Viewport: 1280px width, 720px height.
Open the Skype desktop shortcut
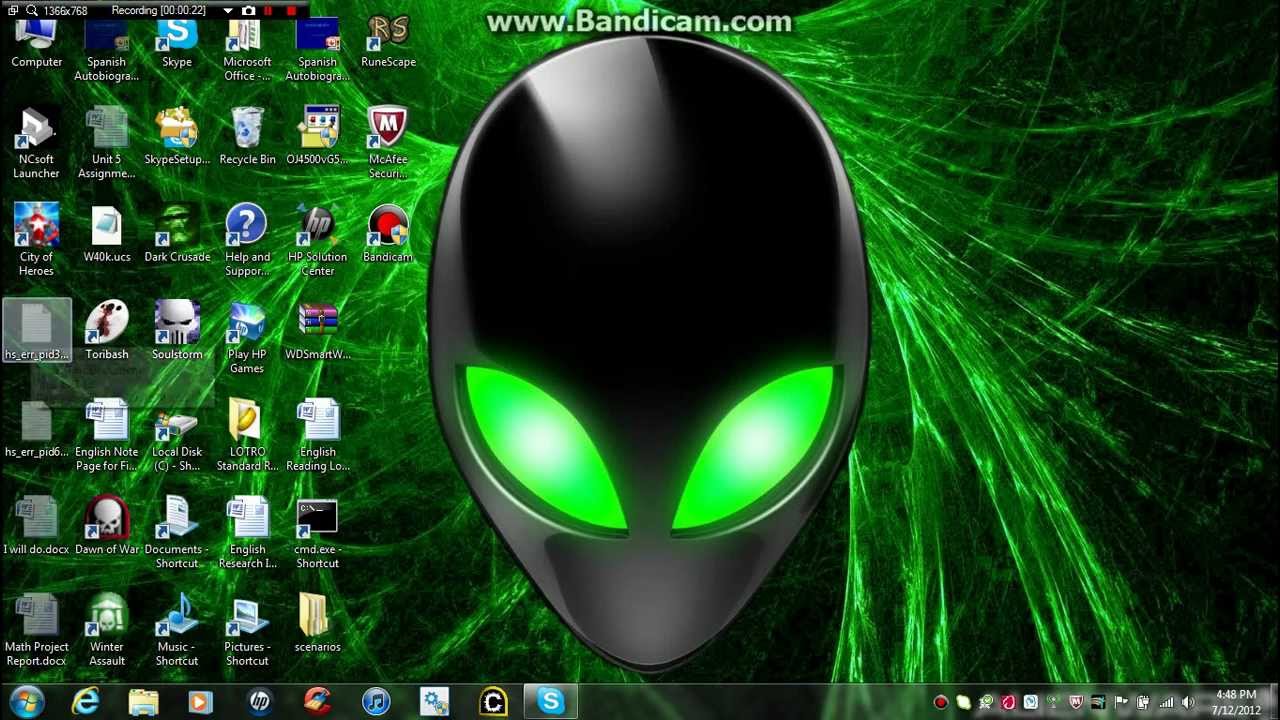tap(177, 44)
